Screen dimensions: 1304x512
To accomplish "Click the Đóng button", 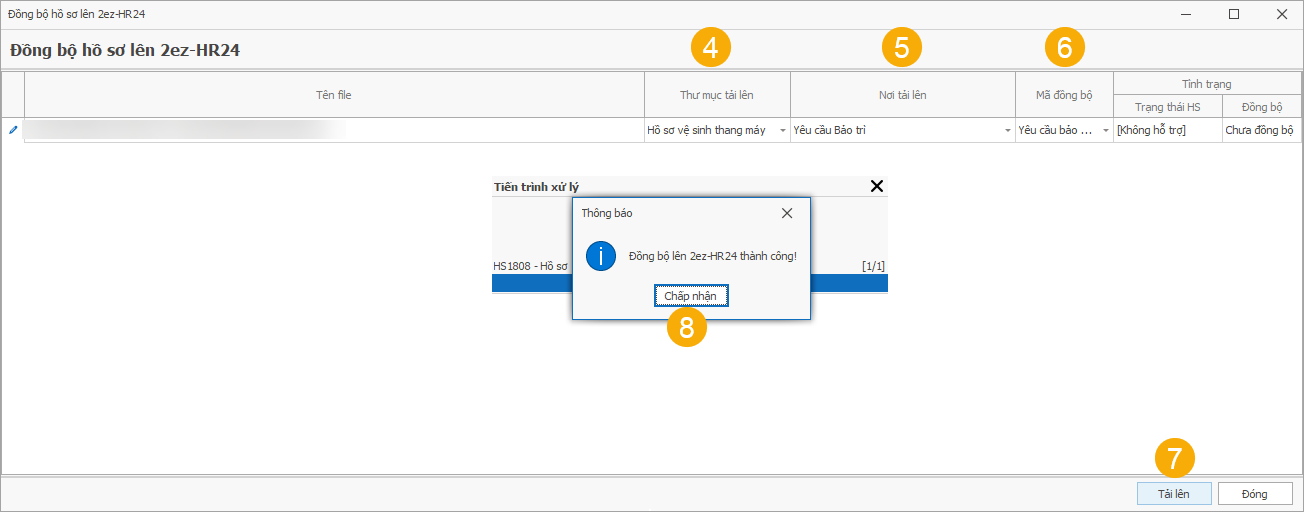I will [1254, 494].
